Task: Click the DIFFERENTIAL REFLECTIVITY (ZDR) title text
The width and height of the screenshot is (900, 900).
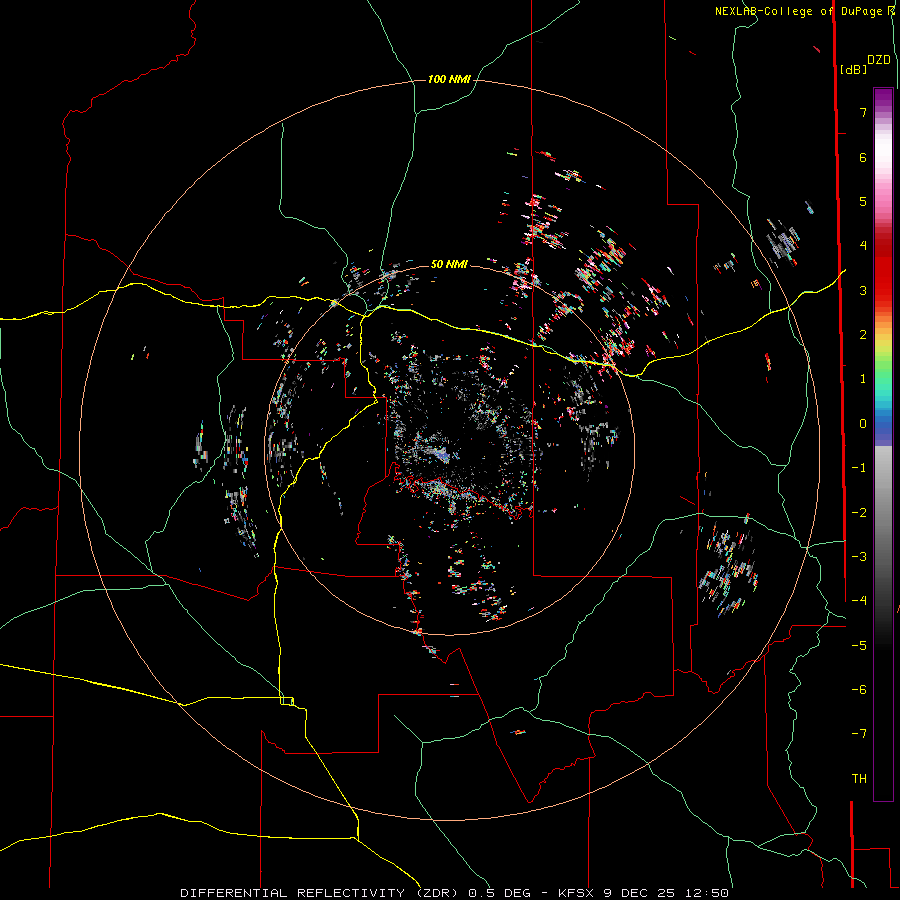Action: pyautogui.click(x=321, y=893)
